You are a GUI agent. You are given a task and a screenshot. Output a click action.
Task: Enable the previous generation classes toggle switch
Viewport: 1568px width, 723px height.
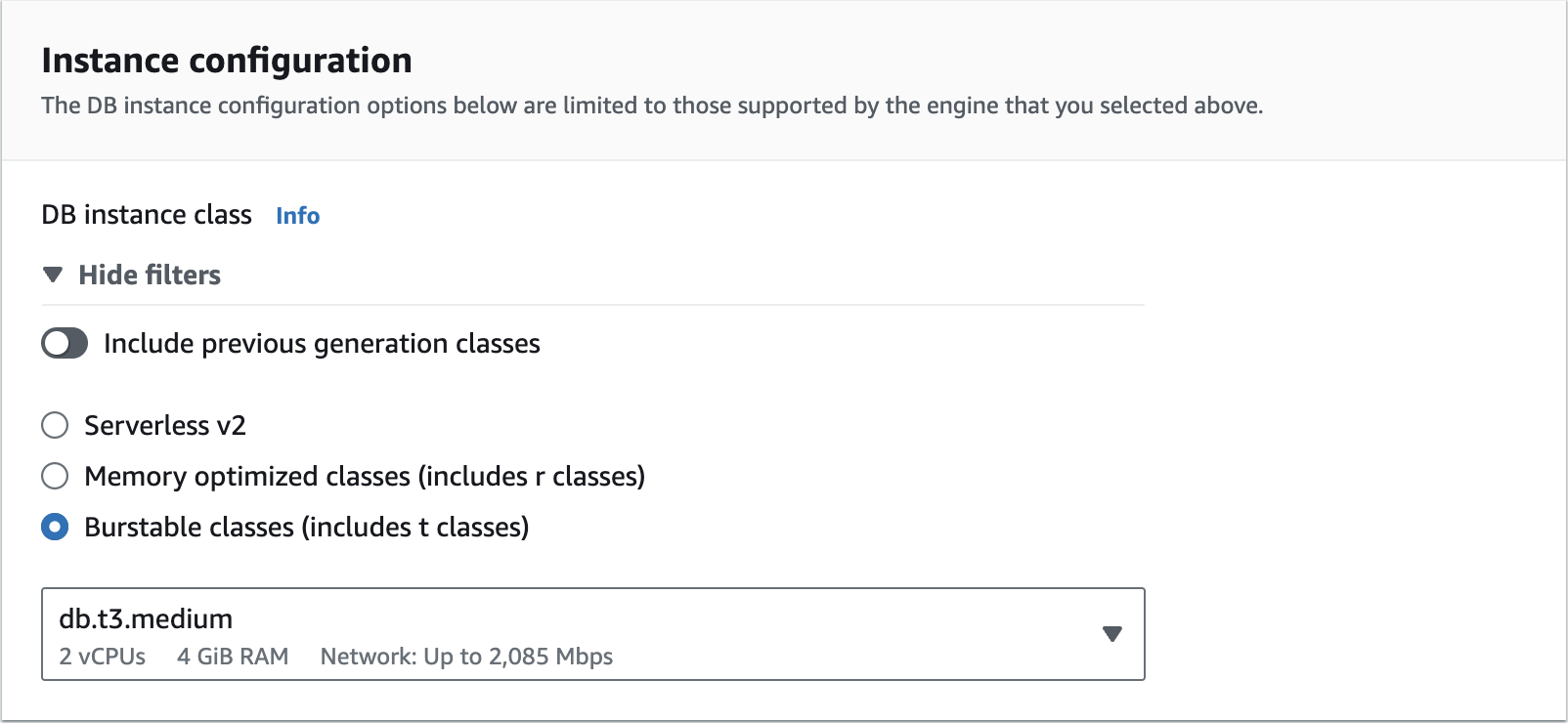click(65, 344)
